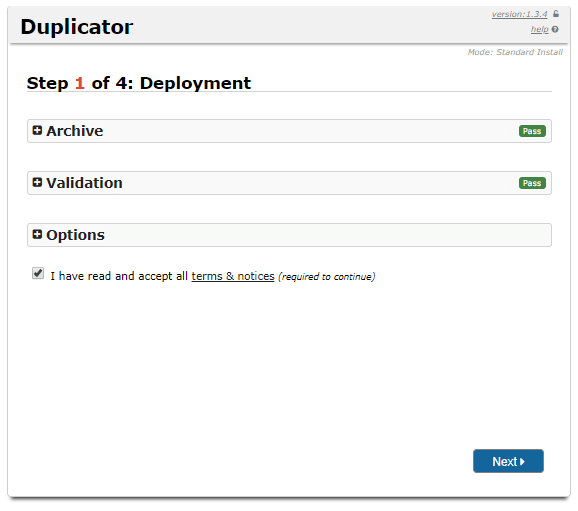The width and height of the screenshot is (578, 511).
Task: Click the Mode: Standard Install text
Action: coord(515,52)
